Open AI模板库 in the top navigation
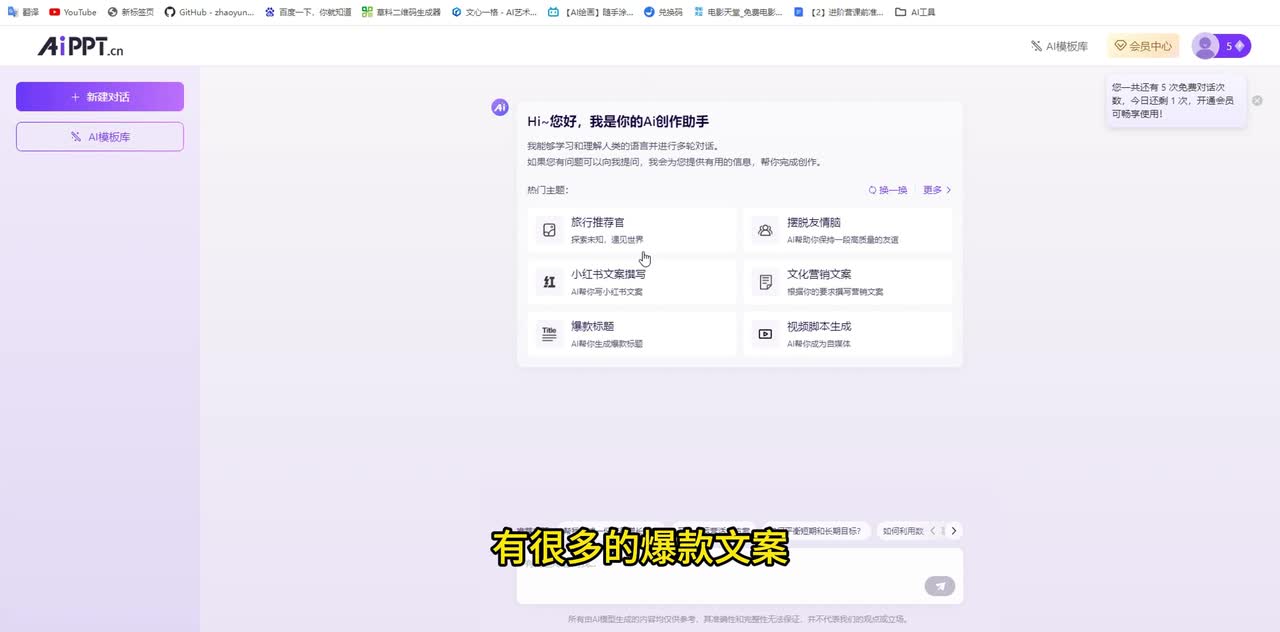Screen dimensions: 1280x632 pyautogui.click(x=1059, y=46)
